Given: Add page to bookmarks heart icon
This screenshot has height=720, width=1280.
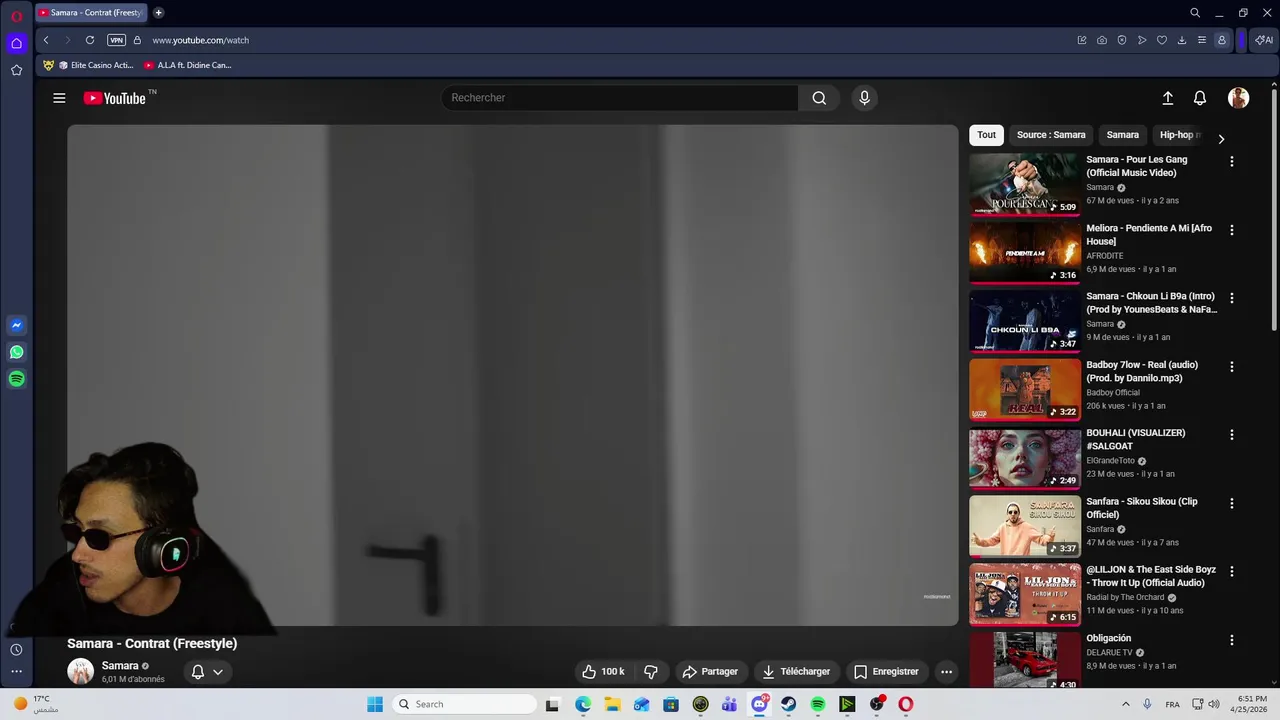Looking at the screenshot, I should click(x=1162, y=40).
